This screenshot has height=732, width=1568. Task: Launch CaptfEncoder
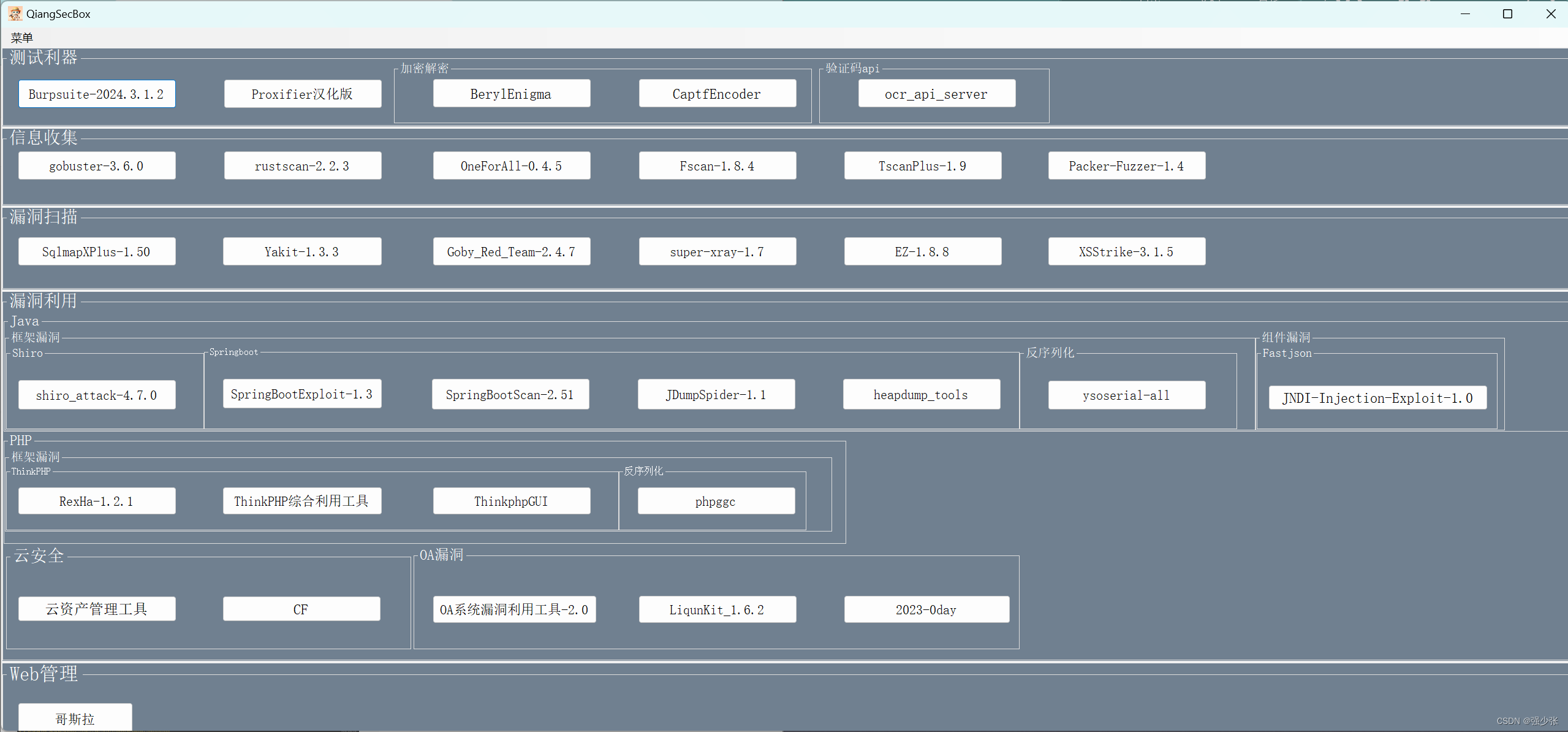tap(718, 94)
